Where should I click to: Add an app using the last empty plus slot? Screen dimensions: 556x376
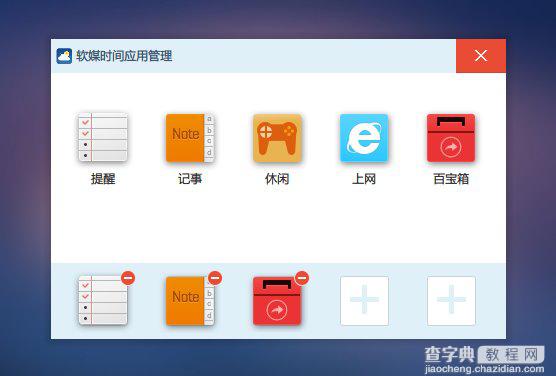451,300
